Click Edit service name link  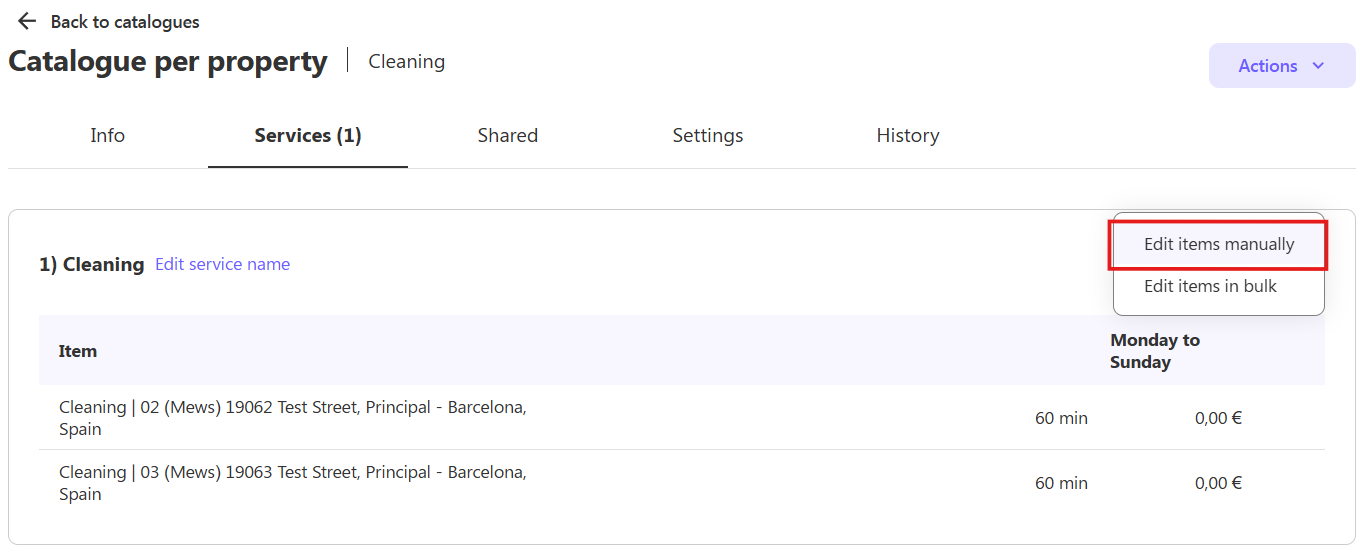click(x=223, y=264)
